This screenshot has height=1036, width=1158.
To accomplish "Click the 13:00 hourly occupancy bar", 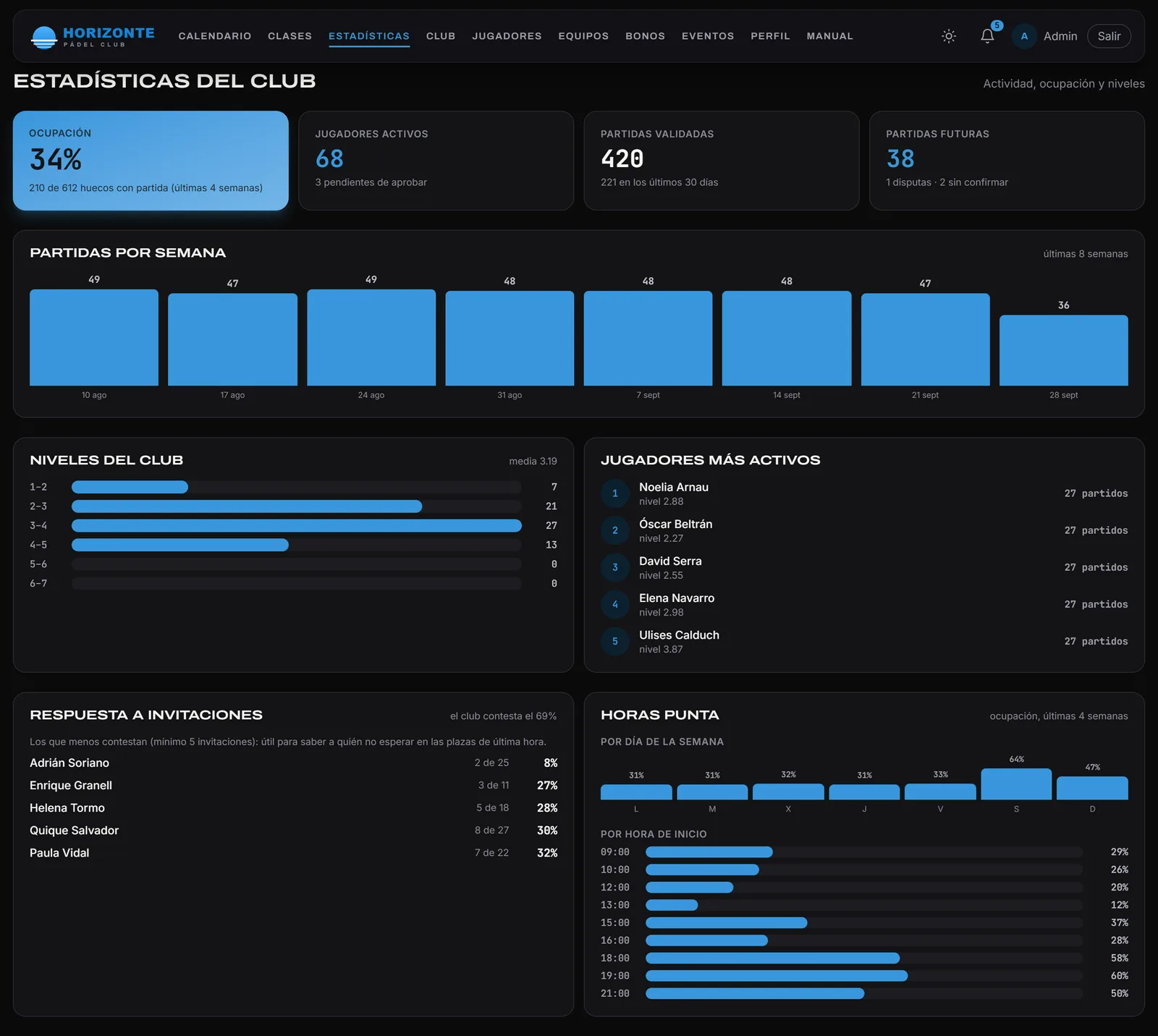I will coord(864,905).
